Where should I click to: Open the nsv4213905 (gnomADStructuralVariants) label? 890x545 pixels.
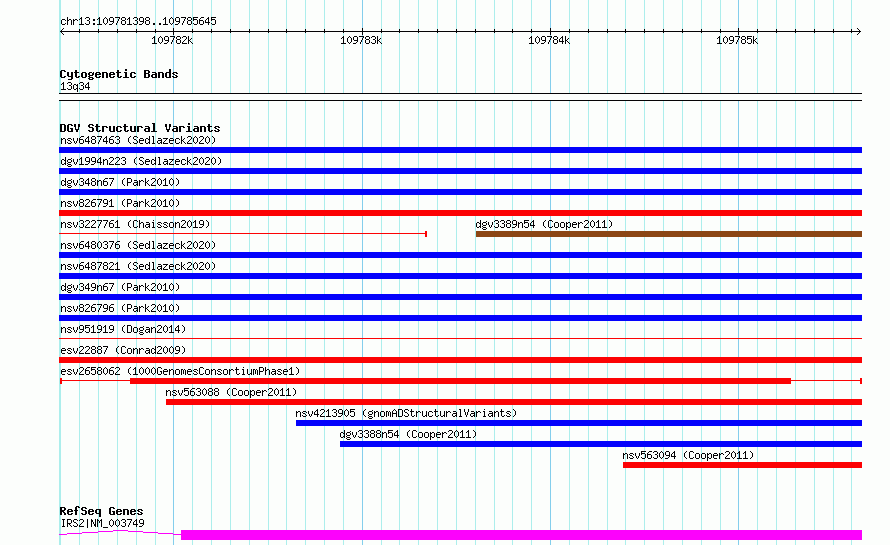point(406,413)
